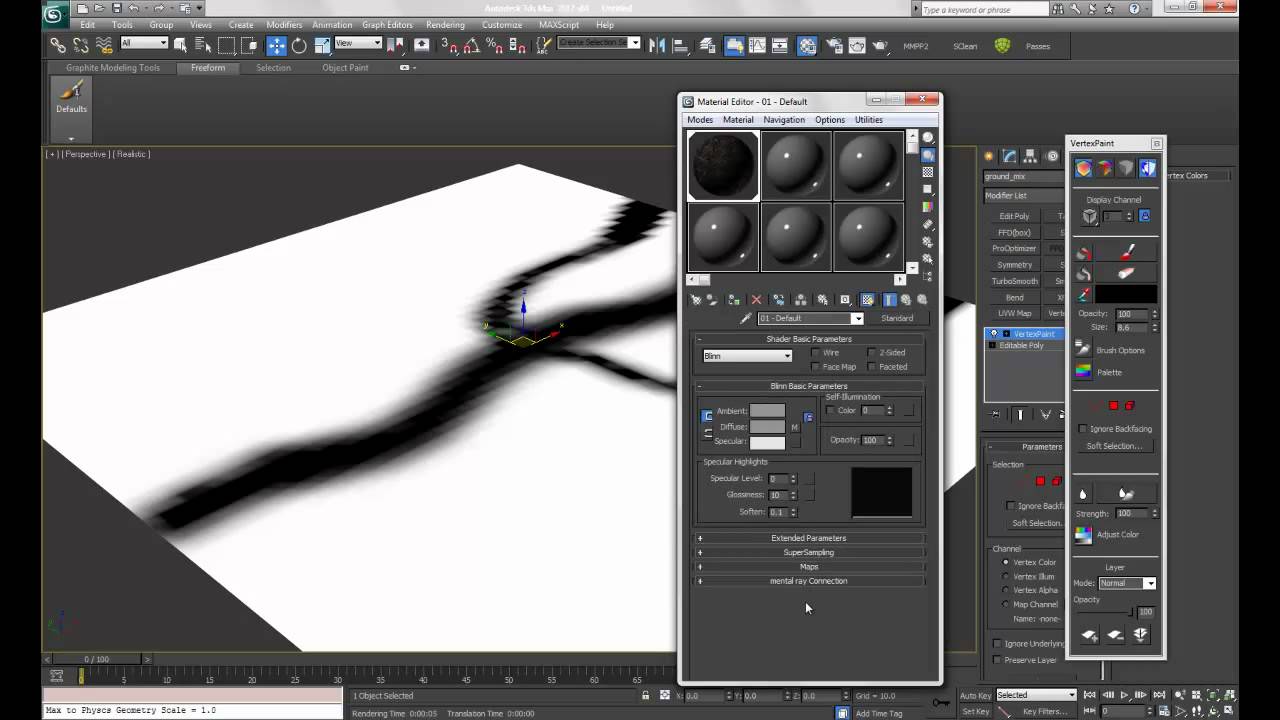Click Assign Material to Selection icon

(733, 299)
